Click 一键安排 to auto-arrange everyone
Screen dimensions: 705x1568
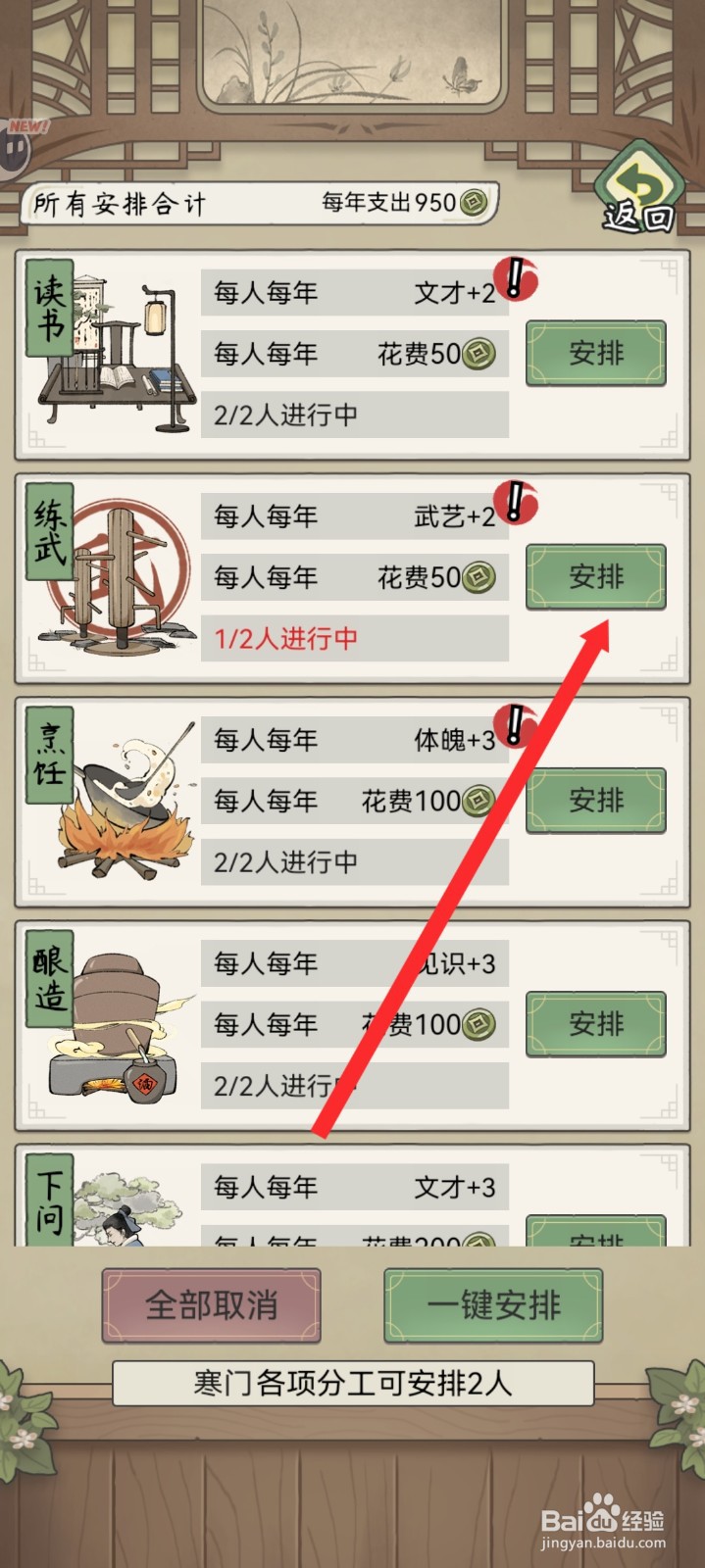click(493, 1305)
